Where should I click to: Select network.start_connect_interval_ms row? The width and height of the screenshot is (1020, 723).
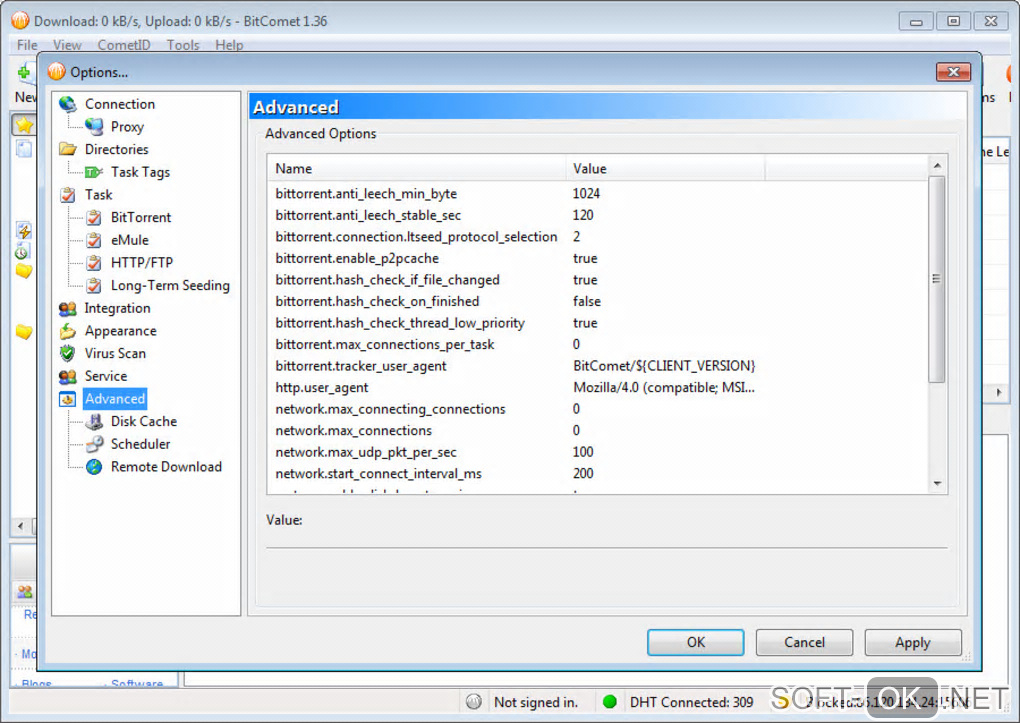click(x=597, y=473)
